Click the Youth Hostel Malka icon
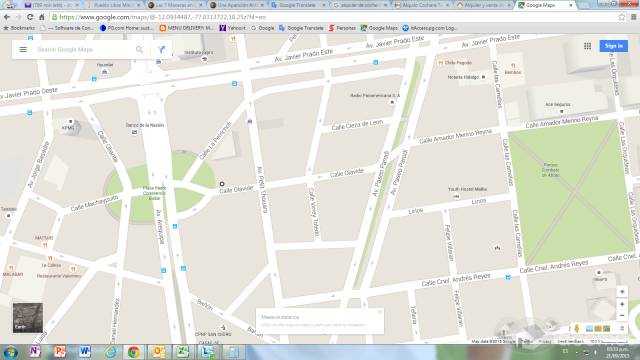 [x=456, y=196]
